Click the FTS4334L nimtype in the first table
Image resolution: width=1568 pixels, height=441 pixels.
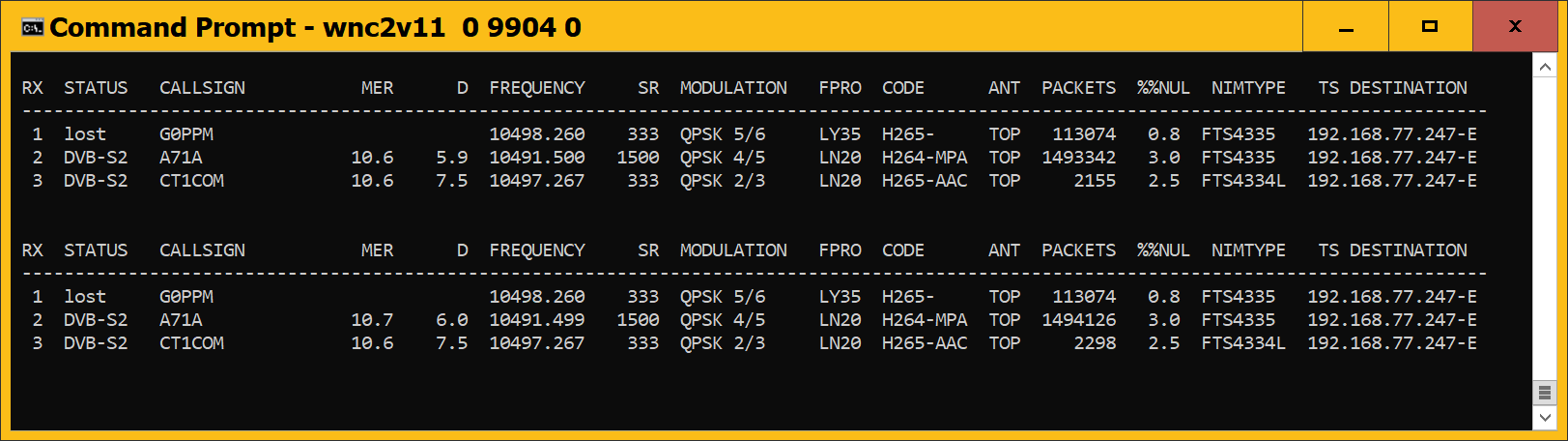tap(1243, 181)
